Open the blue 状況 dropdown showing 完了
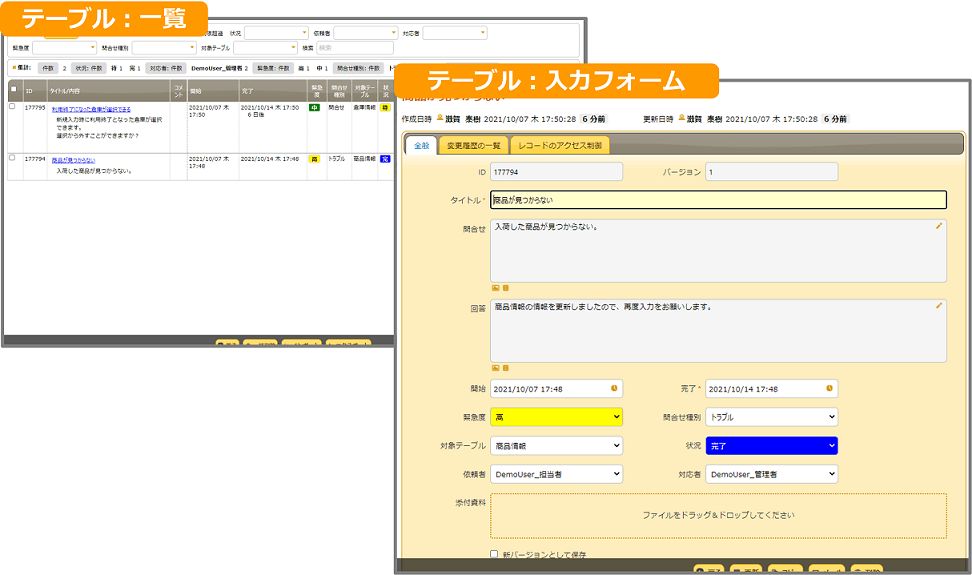This screenshot has width=972, height=575. click(771, 446)
